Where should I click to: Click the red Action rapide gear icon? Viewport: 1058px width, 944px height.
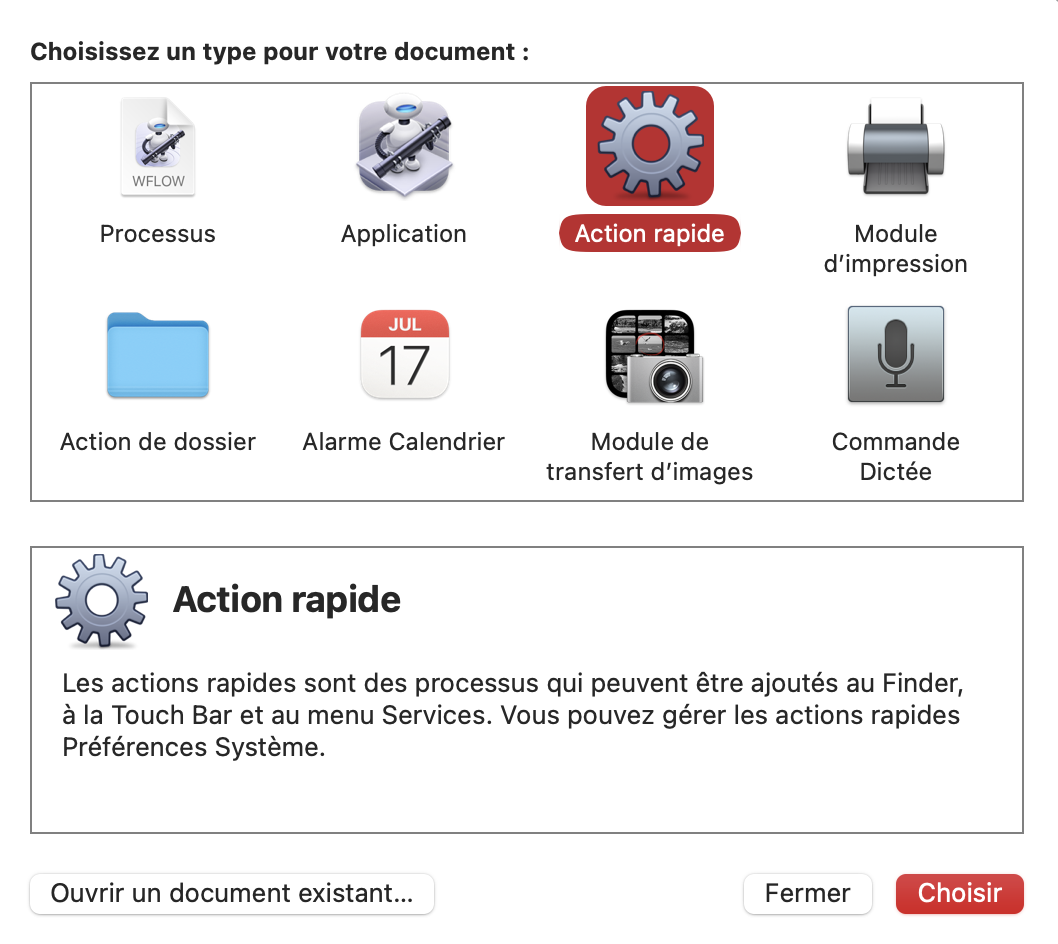(650, 146)
